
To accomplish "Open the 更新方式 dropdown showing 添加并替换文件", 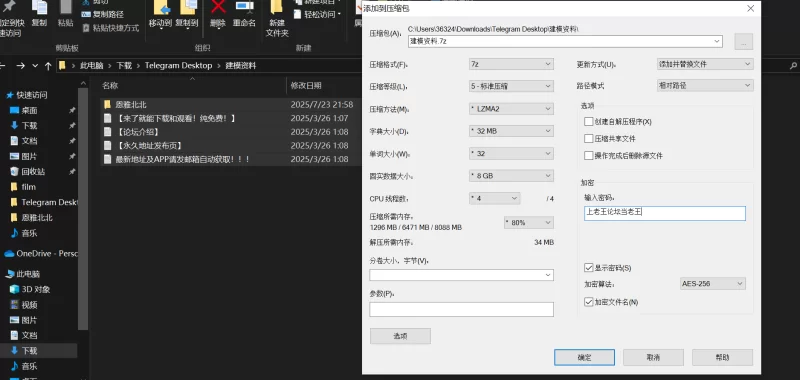I will click(x=705, y=64).
